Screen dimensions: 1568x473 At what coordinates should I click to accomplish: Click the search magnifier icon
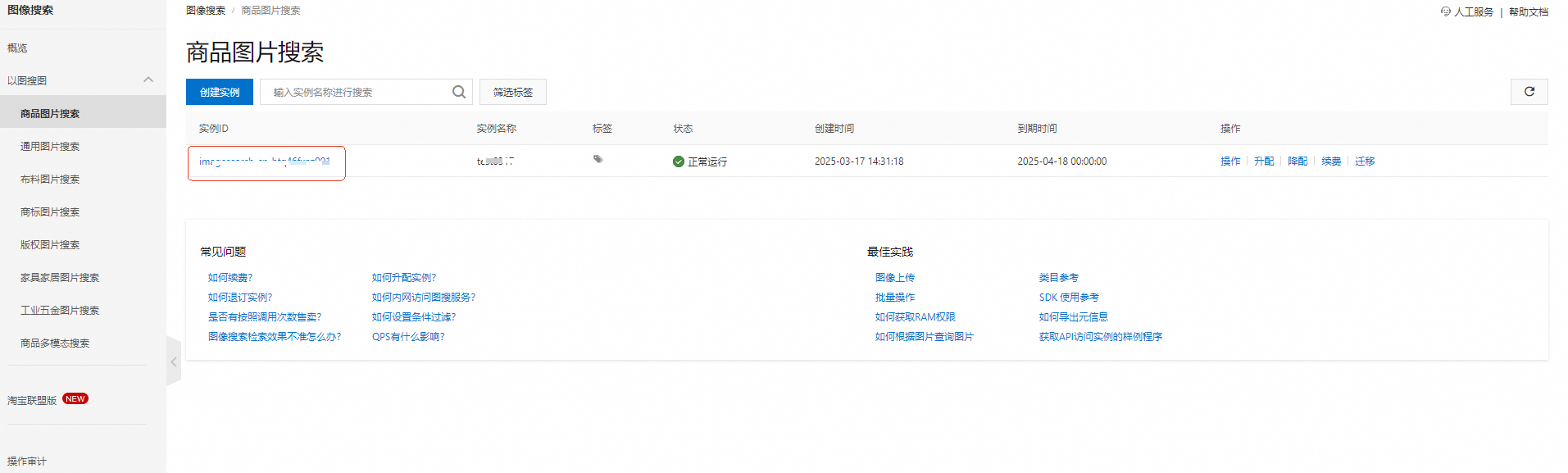click(459, 92)
